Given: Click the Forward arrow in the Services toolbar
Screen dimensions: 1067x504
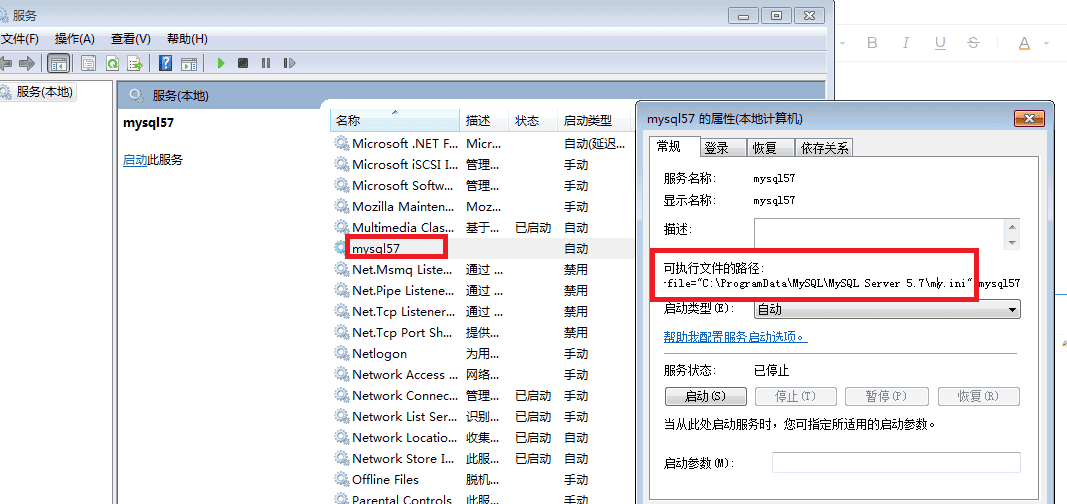Looking at the screenshot, I should point(27,63).
